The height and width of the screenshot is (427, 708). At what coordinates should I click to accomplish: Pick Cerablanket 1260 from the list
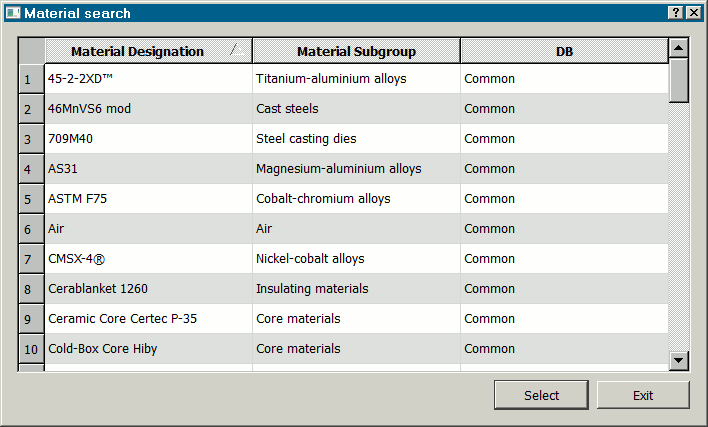(x=98, y=289)
